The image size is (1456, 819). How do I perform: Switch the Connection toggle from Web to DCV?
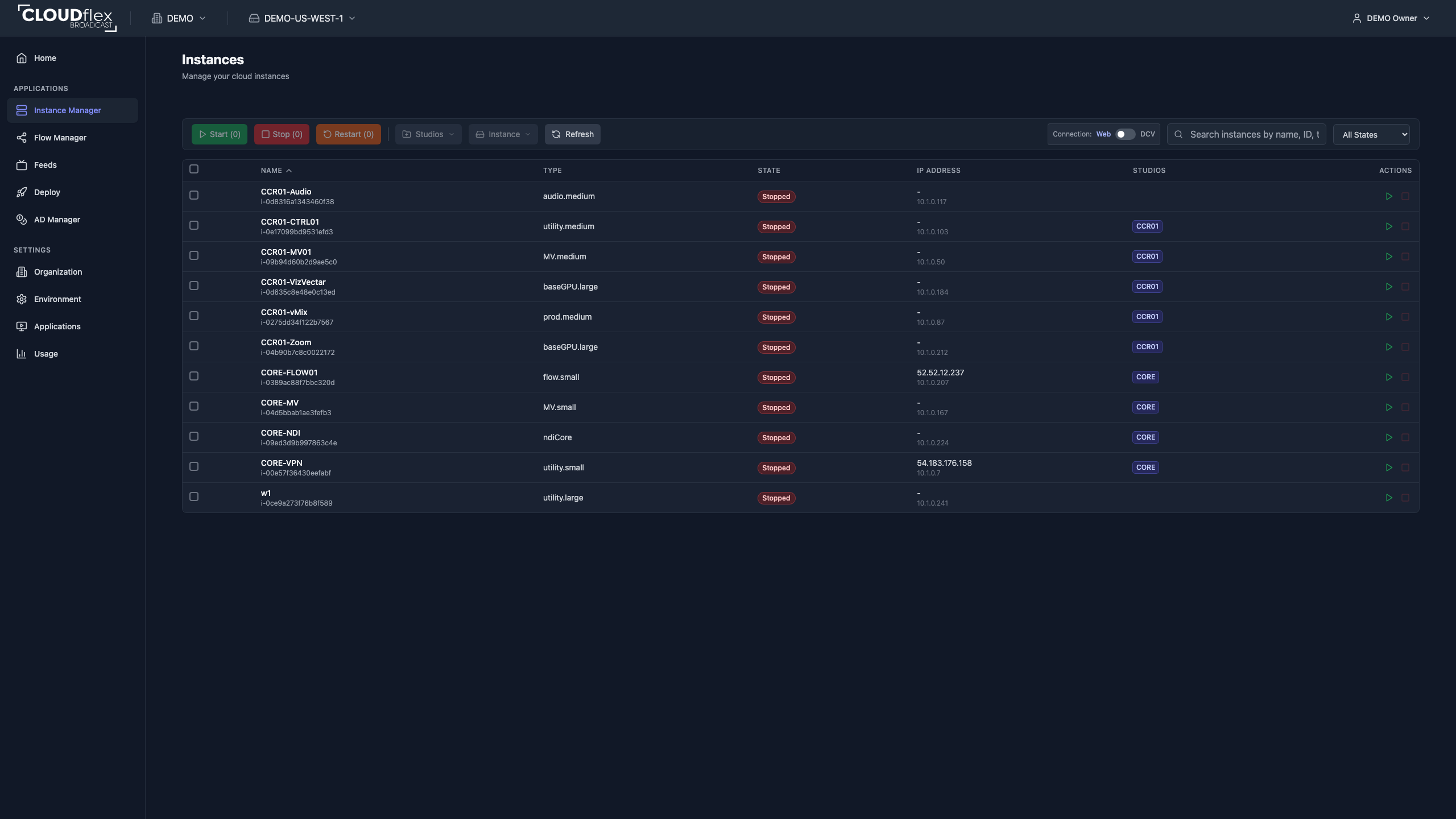click(x=1125, y=134)
